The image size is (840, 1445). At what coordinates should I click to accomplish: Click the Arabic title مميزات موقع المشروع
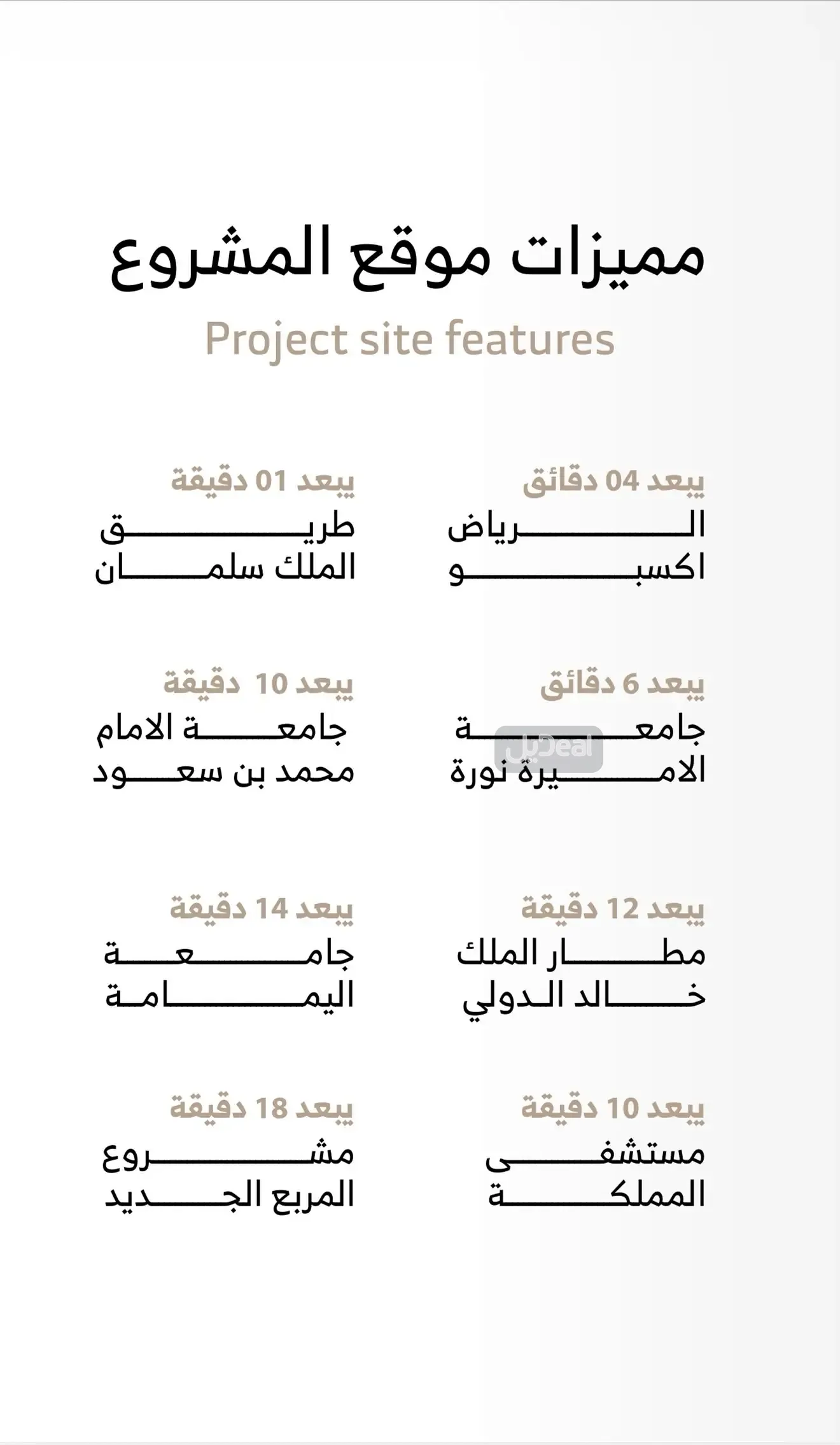408,259
